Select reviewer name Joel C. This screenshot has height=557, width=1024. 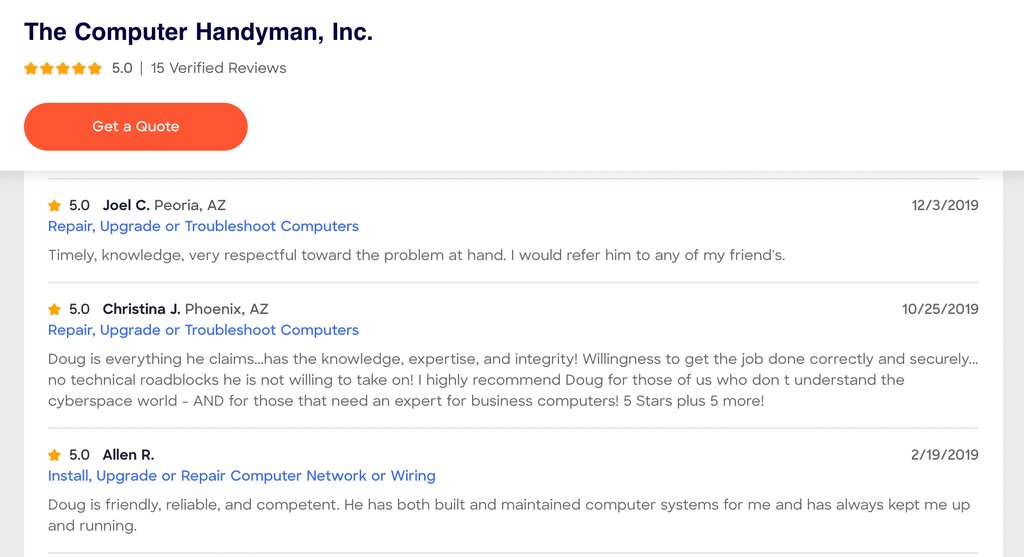[126, 205]
